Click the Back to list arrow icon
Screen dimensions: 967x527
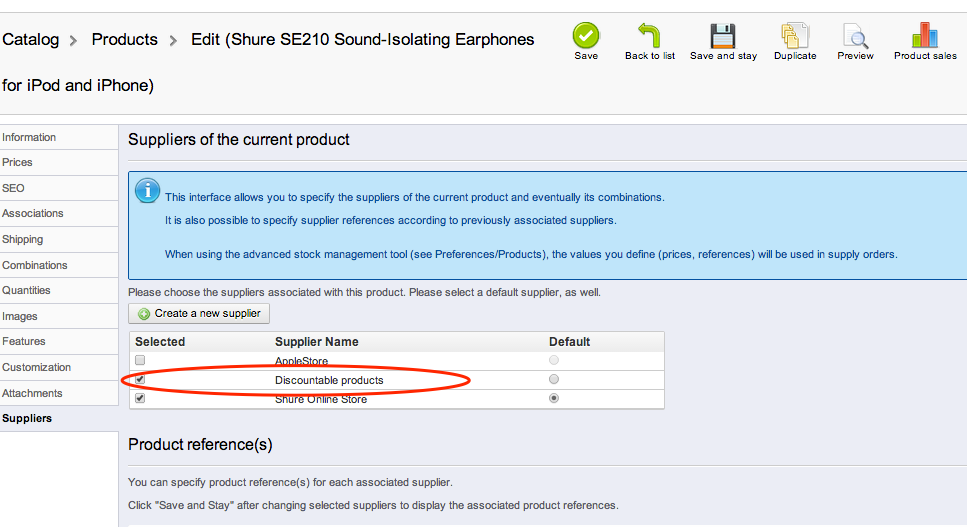tap(649, 36)
